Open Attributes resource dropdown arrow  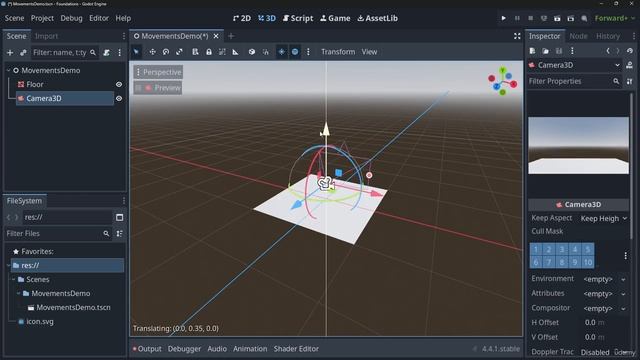click(623, 294)
